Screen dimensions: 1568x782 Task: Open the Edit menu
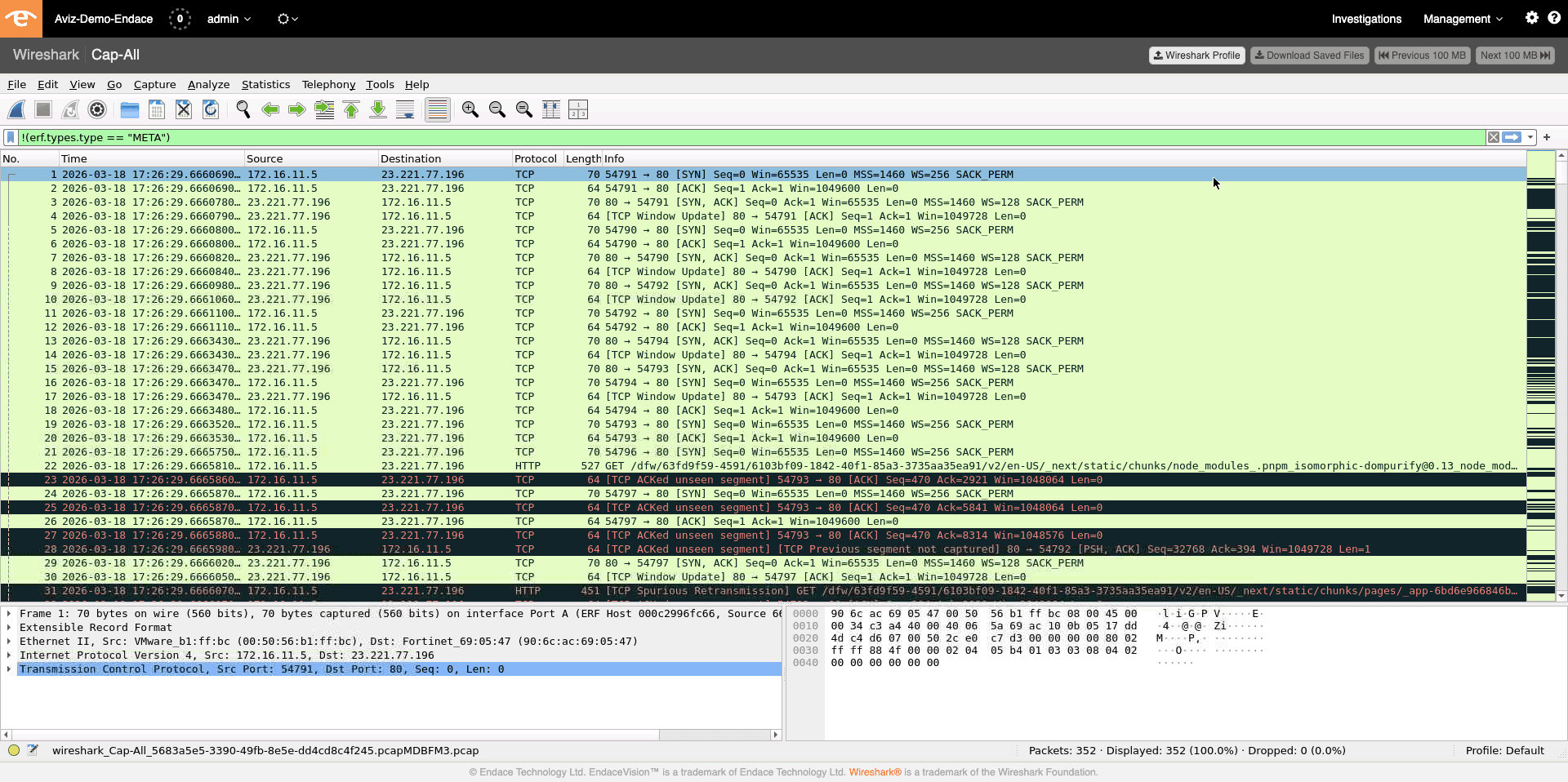(47, 84)
